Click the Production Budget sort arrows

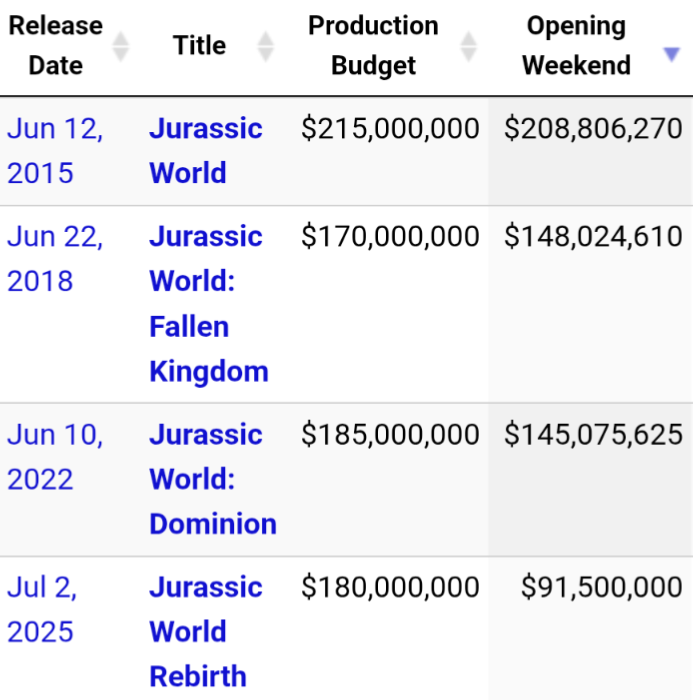tap(468, 46)
